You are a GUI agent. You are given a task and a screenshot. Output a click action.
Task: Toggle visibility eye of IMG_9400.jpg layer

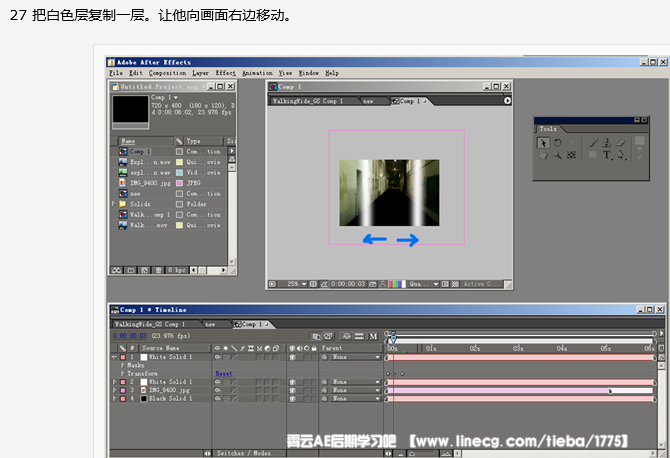click(x=293, y=390)
